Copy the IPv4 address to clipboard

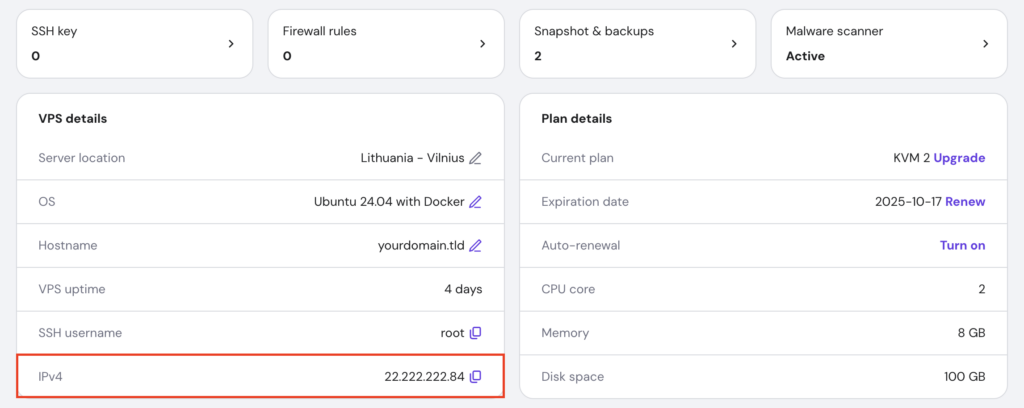(476, 377)
